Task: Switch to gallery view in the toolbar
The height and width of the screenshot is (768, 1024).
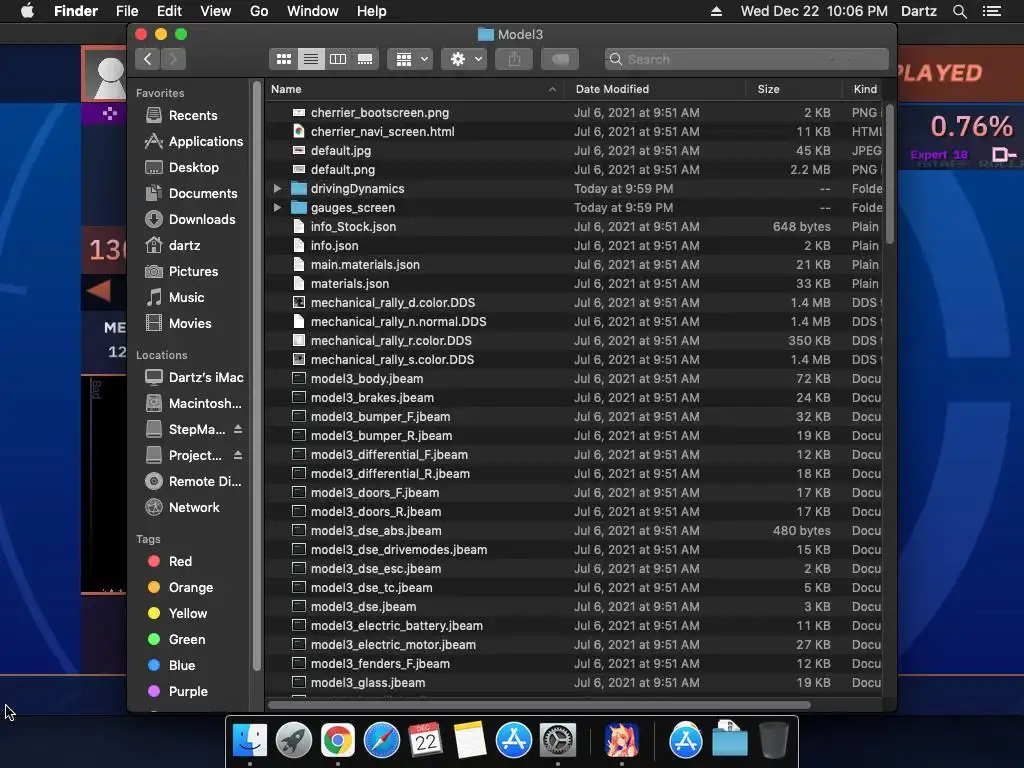Action: pos(365,59)
